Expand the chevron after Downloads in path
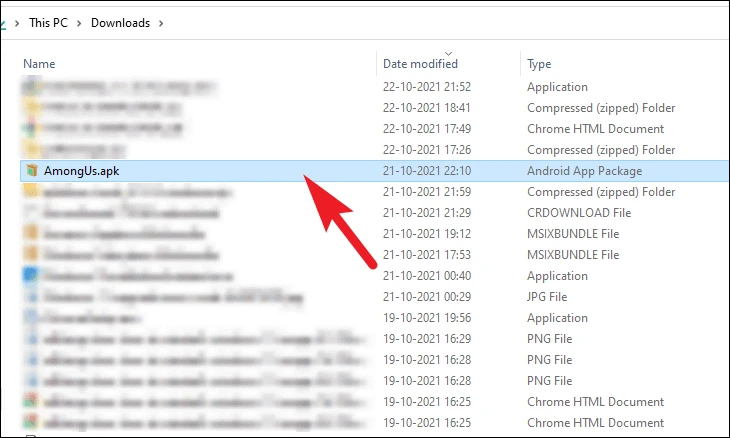Image resolution: width=730 pixels, height=438 pixels. pos(161,23)
